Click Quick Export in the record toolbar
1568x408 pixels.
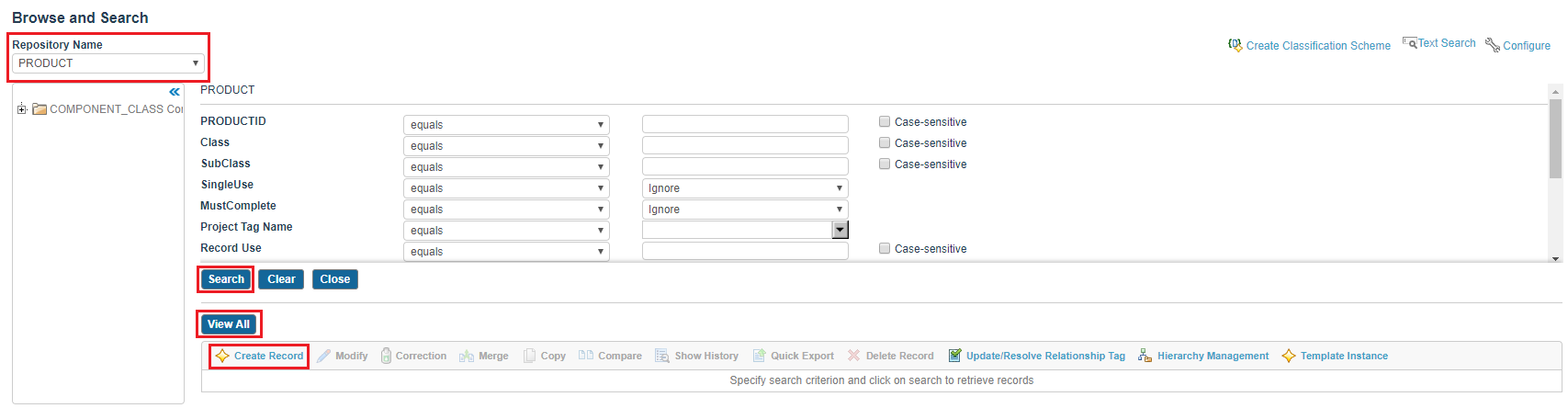click(794, 357)
